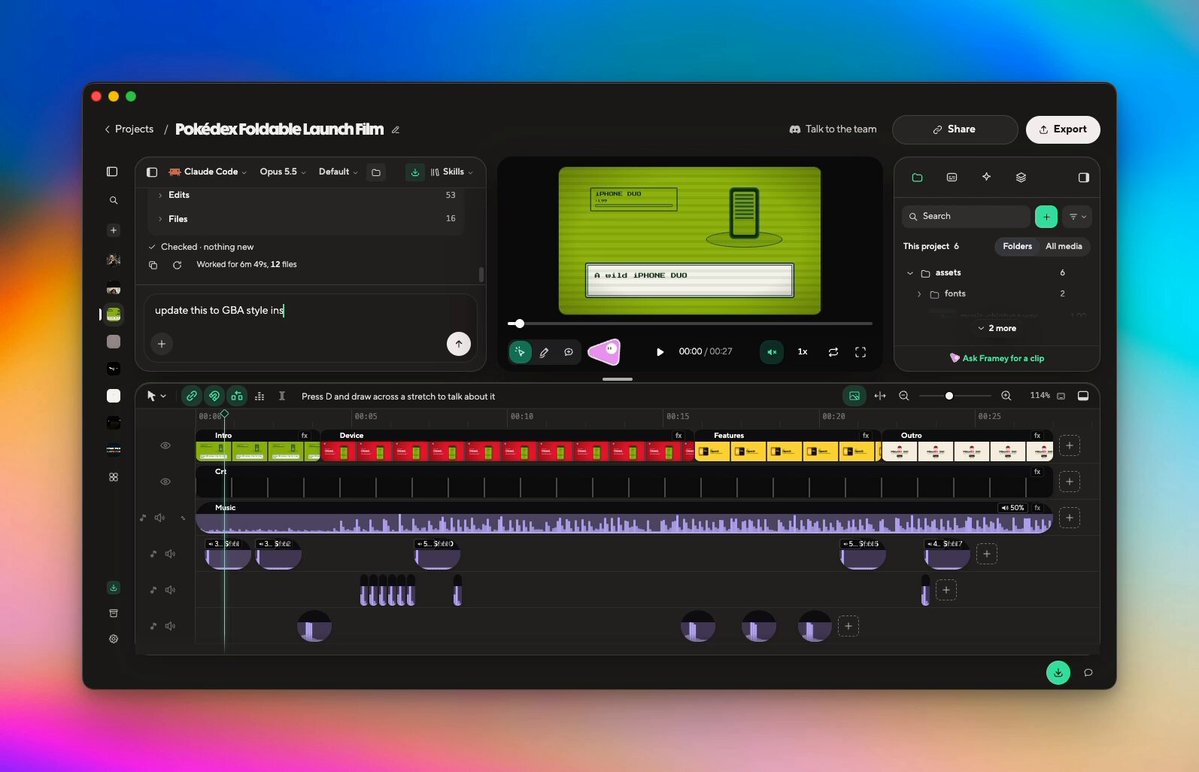Open the archive icon in left sidebar

click(113, 613)
